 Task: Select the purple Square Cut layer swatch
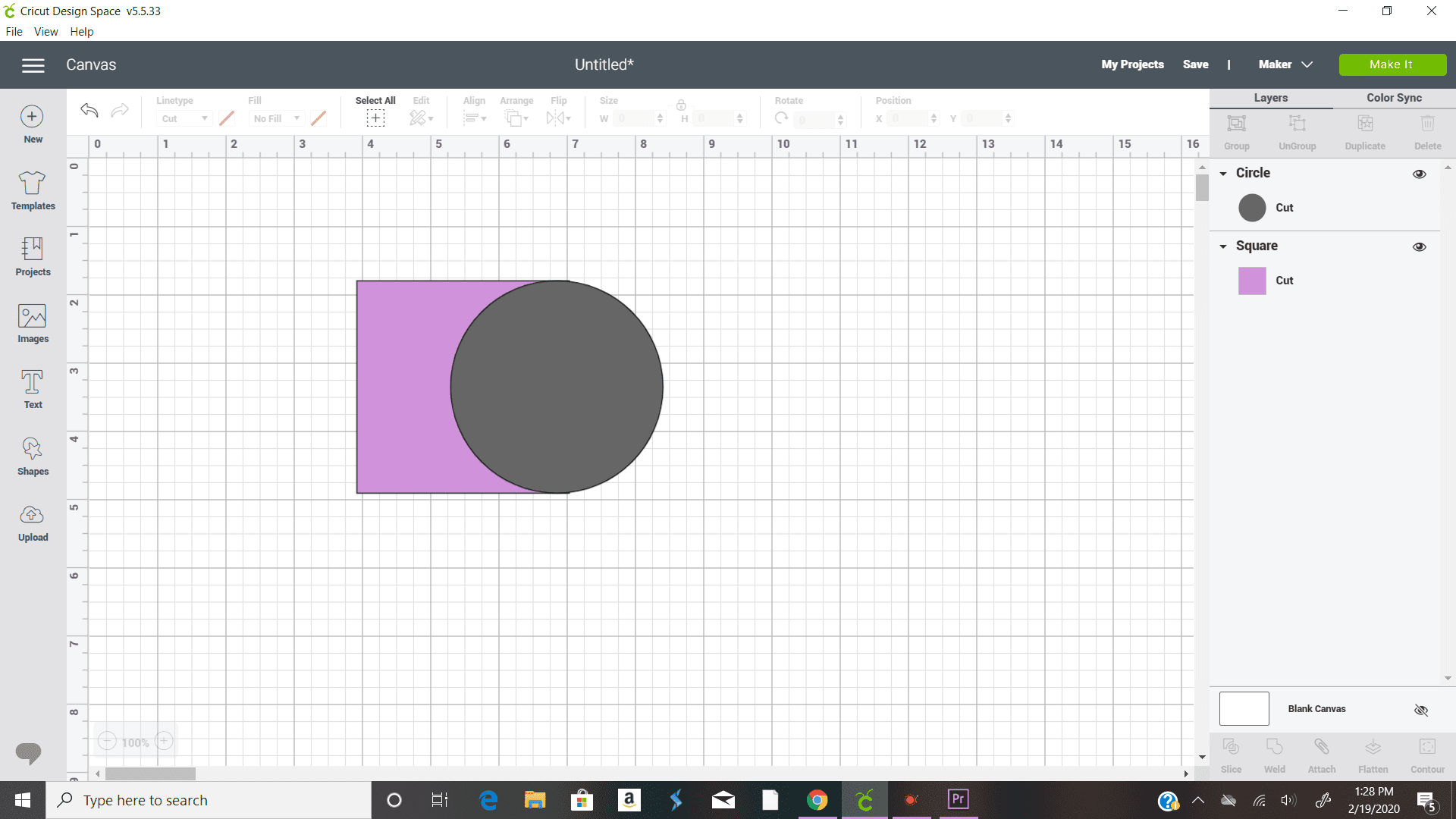(x=1252, y=281)
